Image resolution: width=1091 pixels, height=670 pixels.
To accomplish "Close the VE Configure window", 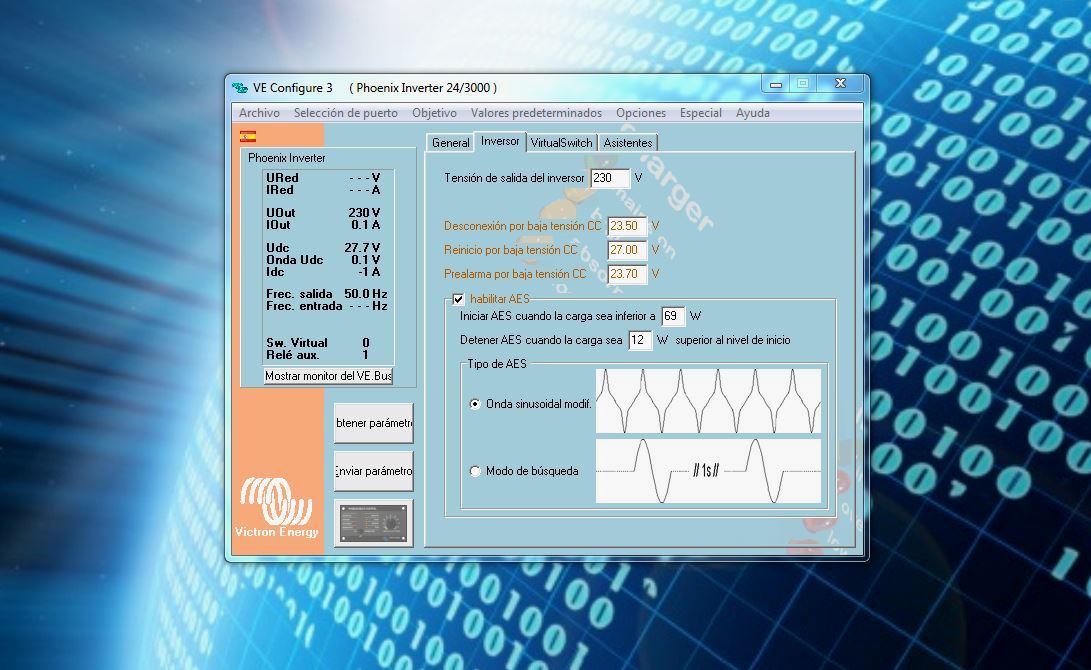I will [841, 83].
